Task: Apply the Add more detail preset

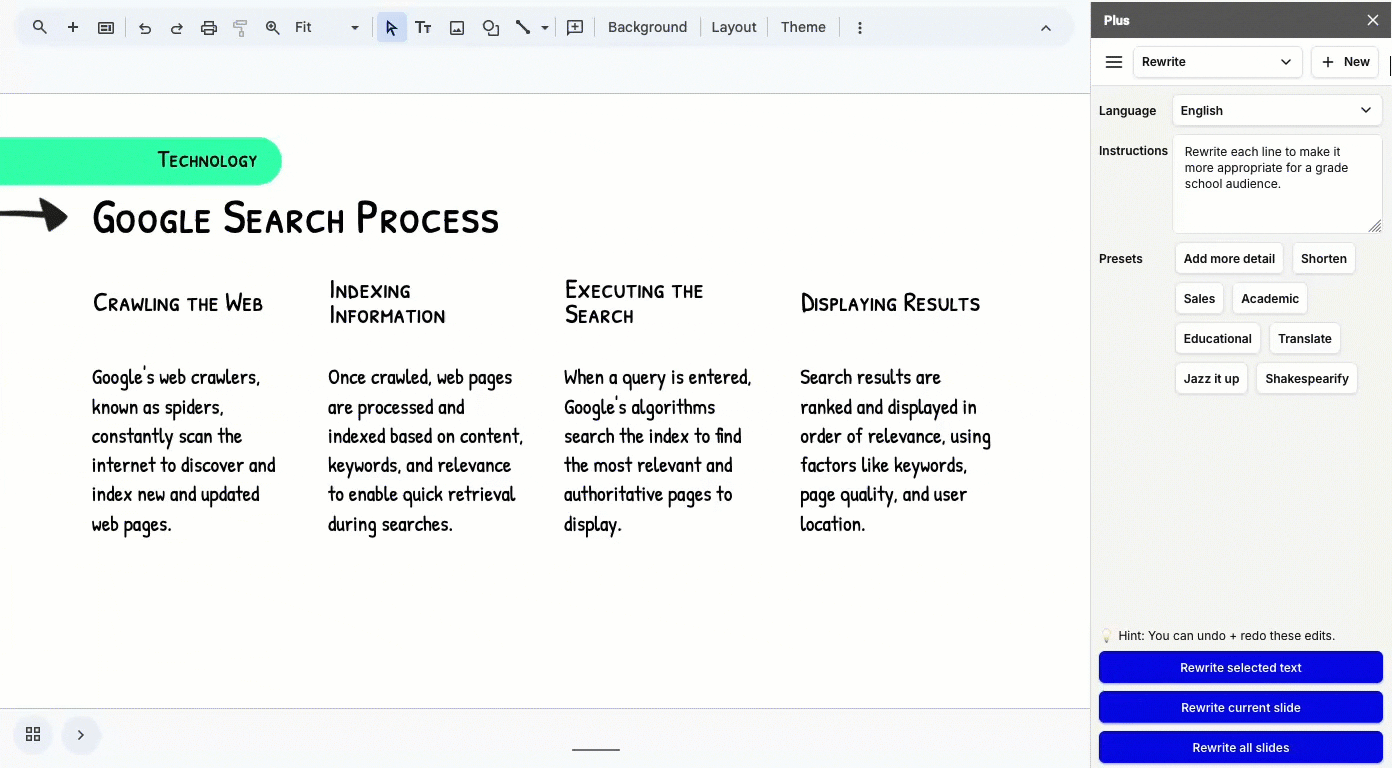Action: [x=1229, y=259]
